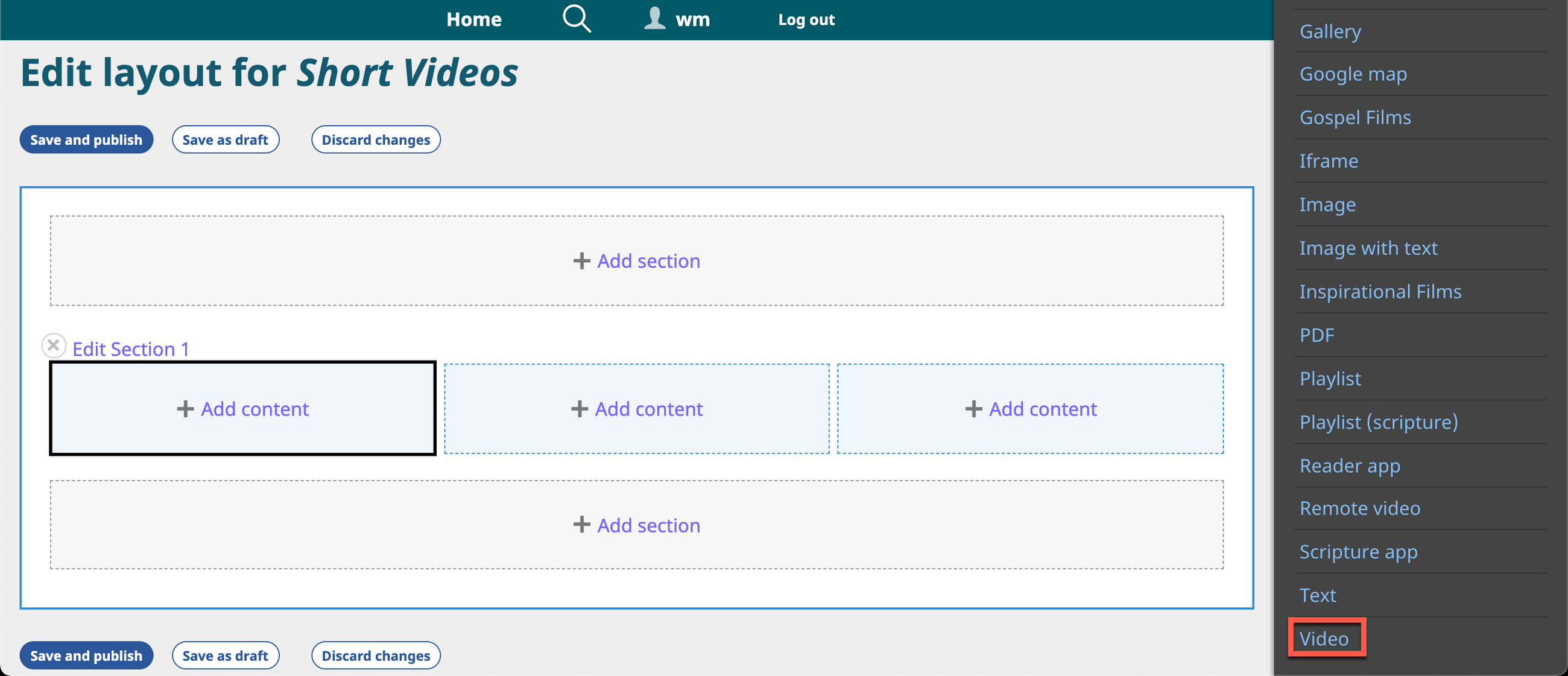
Task: Click plus icon in third Add content
Action: [x=973, y=409]
